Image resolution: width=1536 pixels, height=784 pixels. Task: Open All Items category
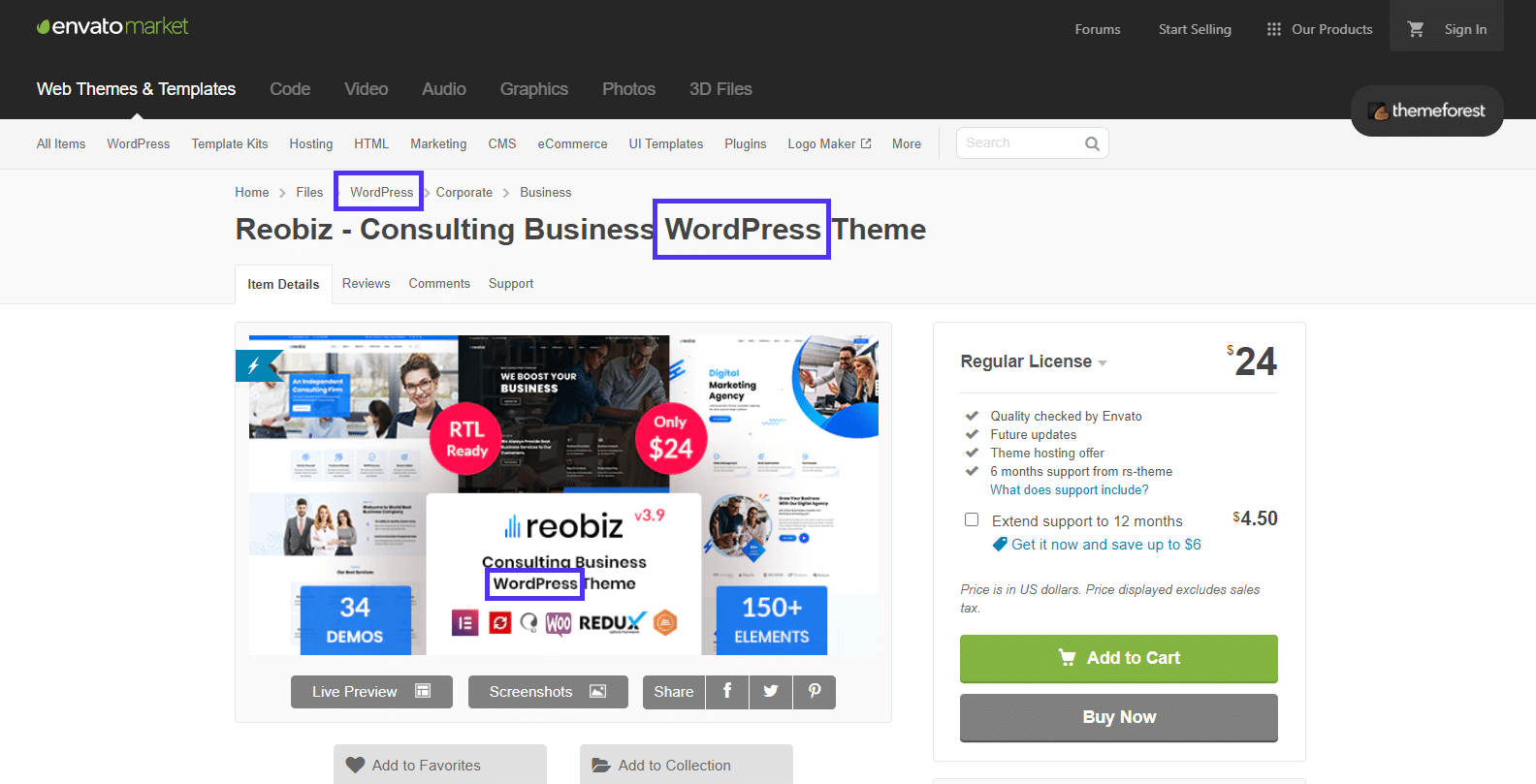(61, 143)
